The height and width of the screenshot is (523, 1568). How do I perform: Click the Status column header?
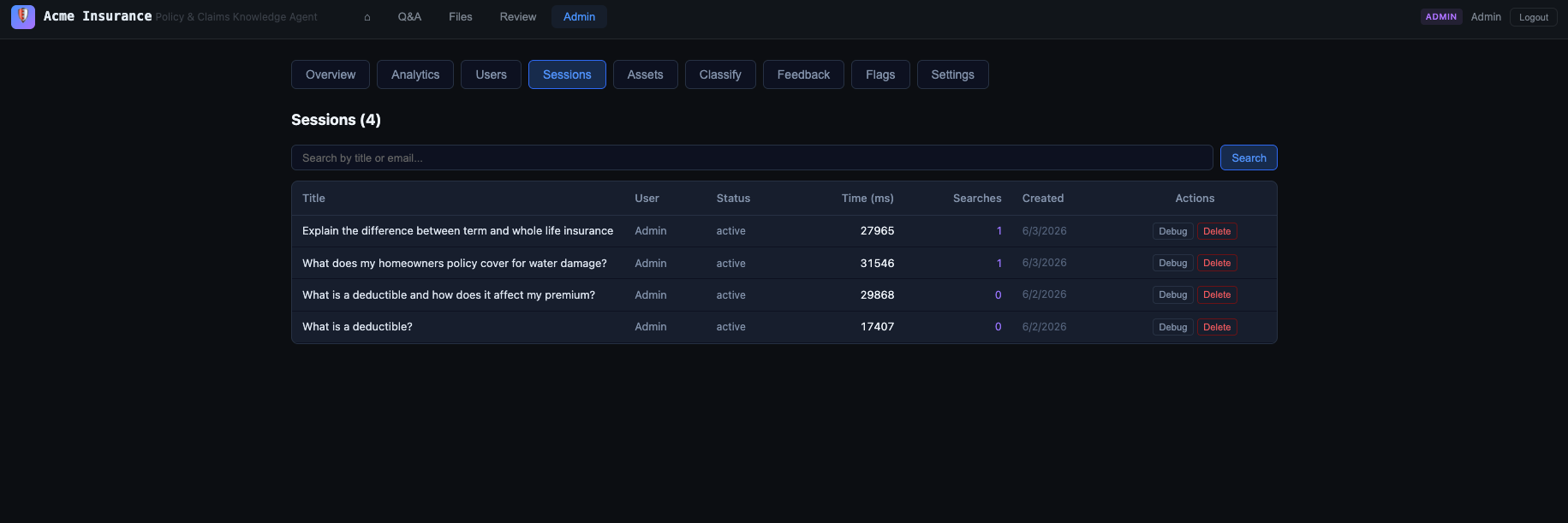click(733, 198)
